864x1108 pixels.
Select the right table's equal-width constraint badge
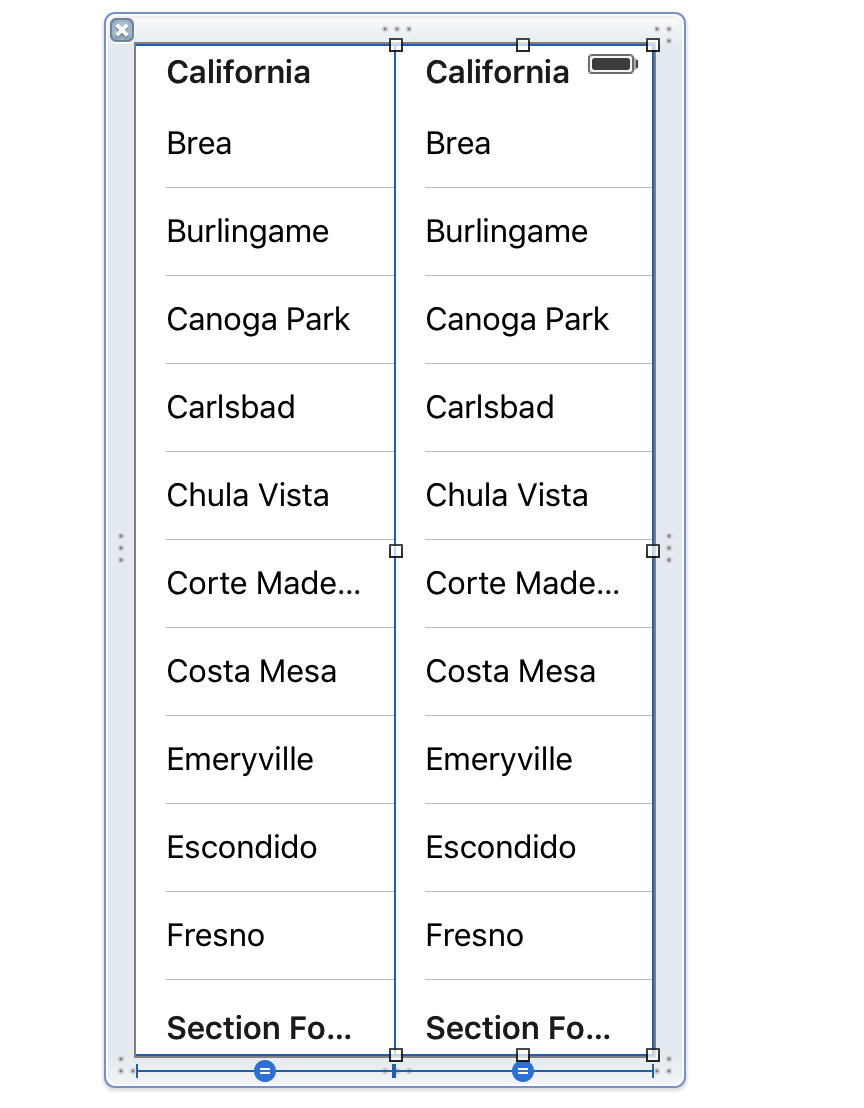point(523,1071)
